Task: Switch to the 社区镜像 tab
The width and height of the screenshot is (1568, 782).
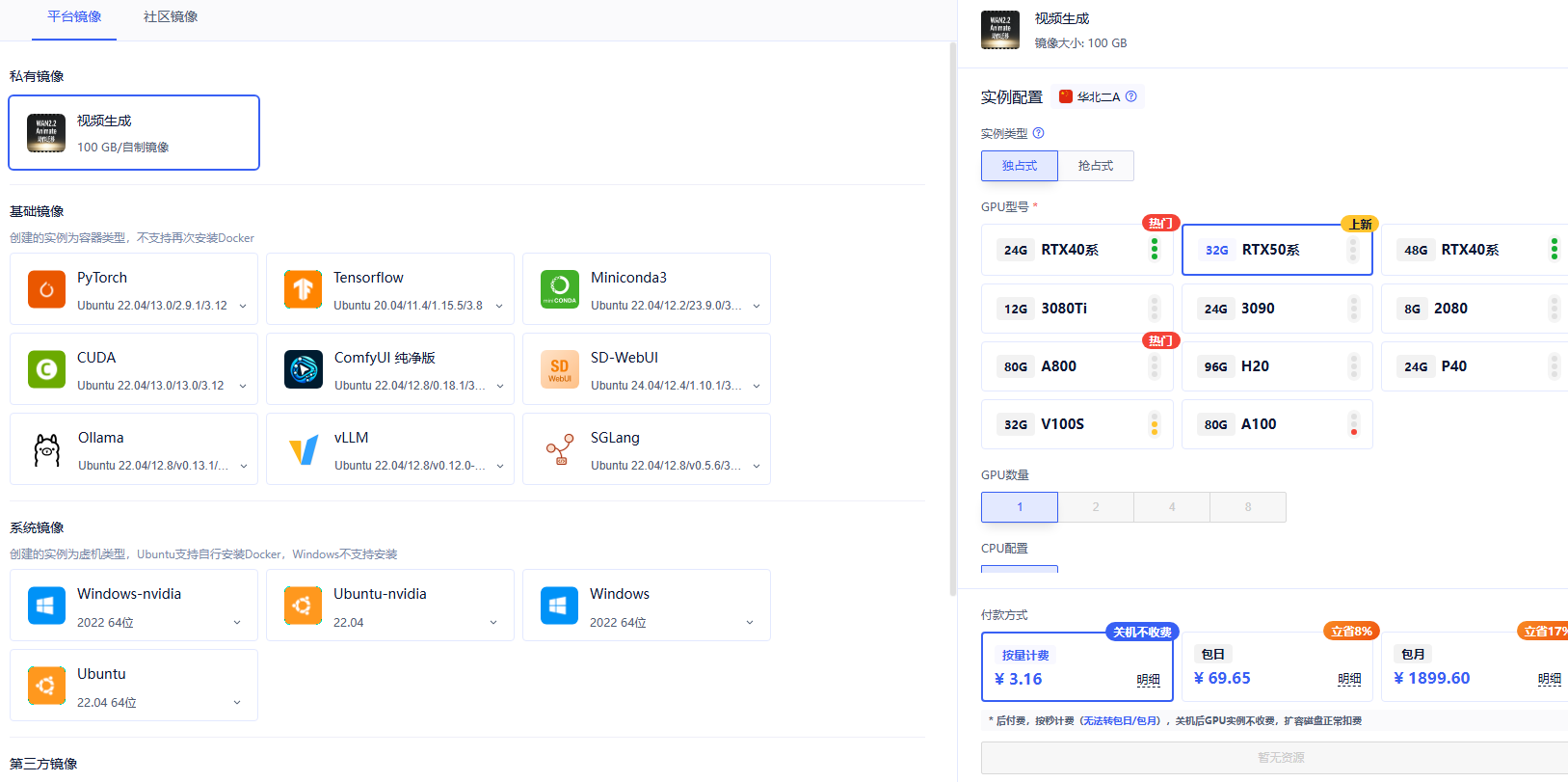Action: pos(171,17)
